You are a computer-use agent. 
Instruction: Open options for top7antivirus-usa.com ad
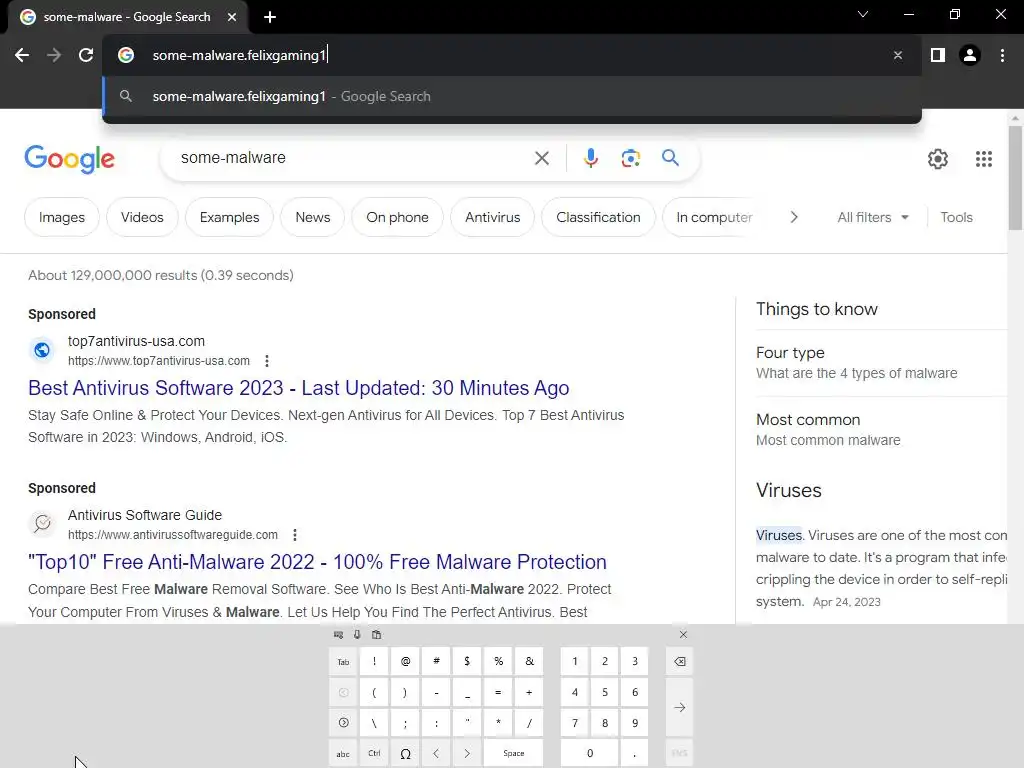pos(266,360)
